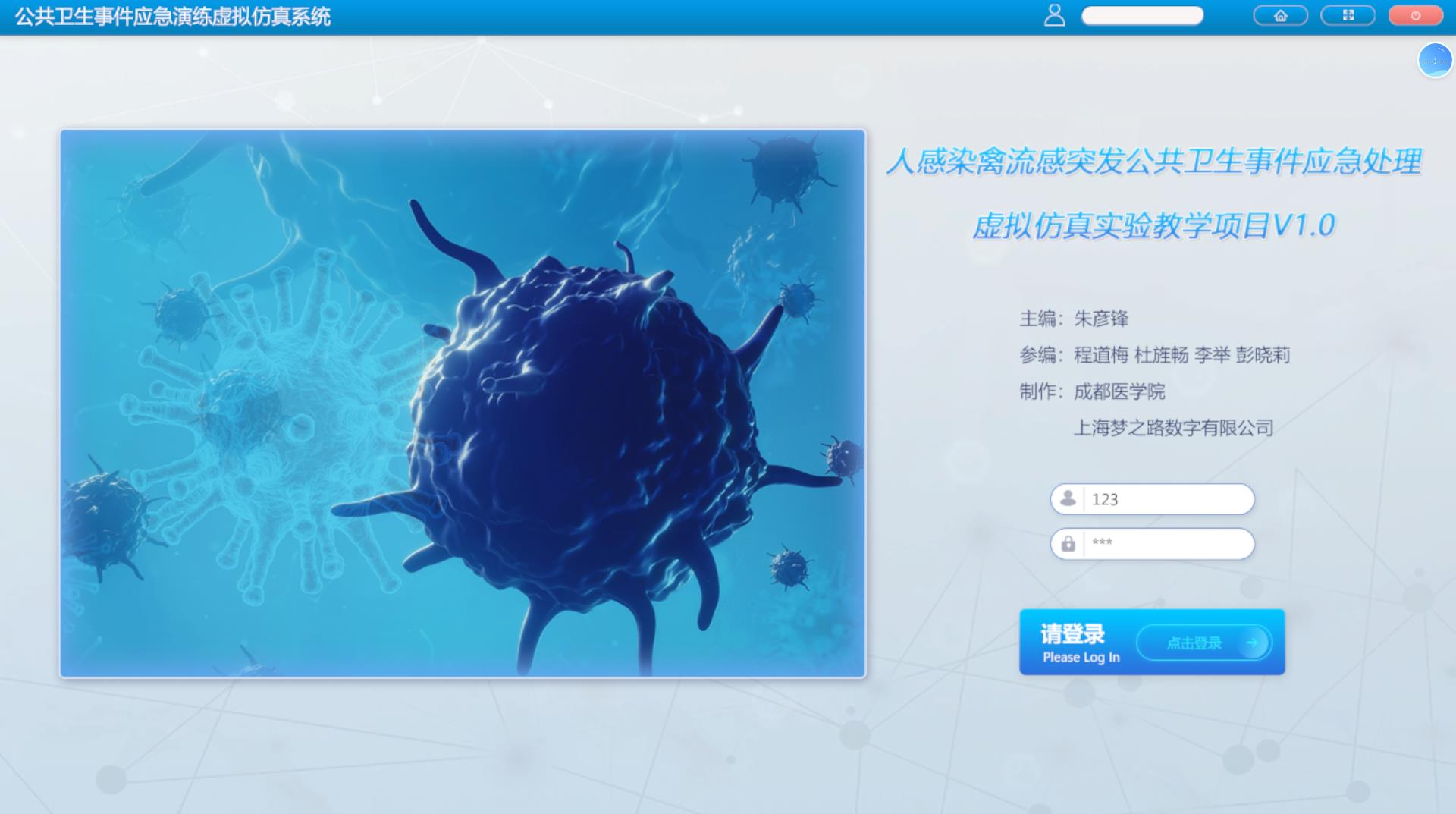Screen dimensions: 1456x814
Task: Toggle fullscreen with the expand arrows icon
Action: pyautogui.click(x=1348, y=15)
